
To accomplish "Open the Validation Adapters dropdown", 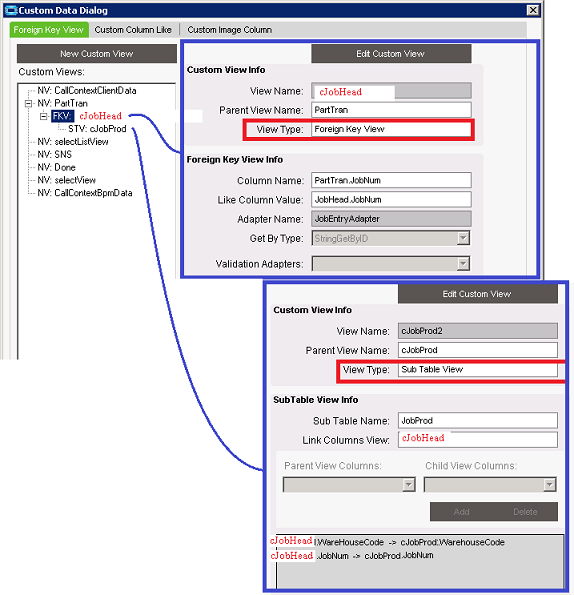I will [463, 264].
